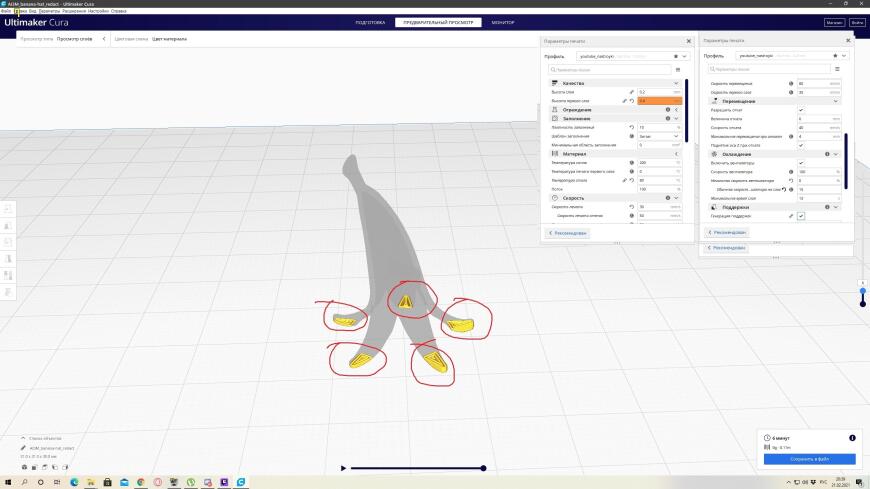Open the infill pattern Zigzag dropdown
This screenshot has width=870, height=489.
click(659, 137)
